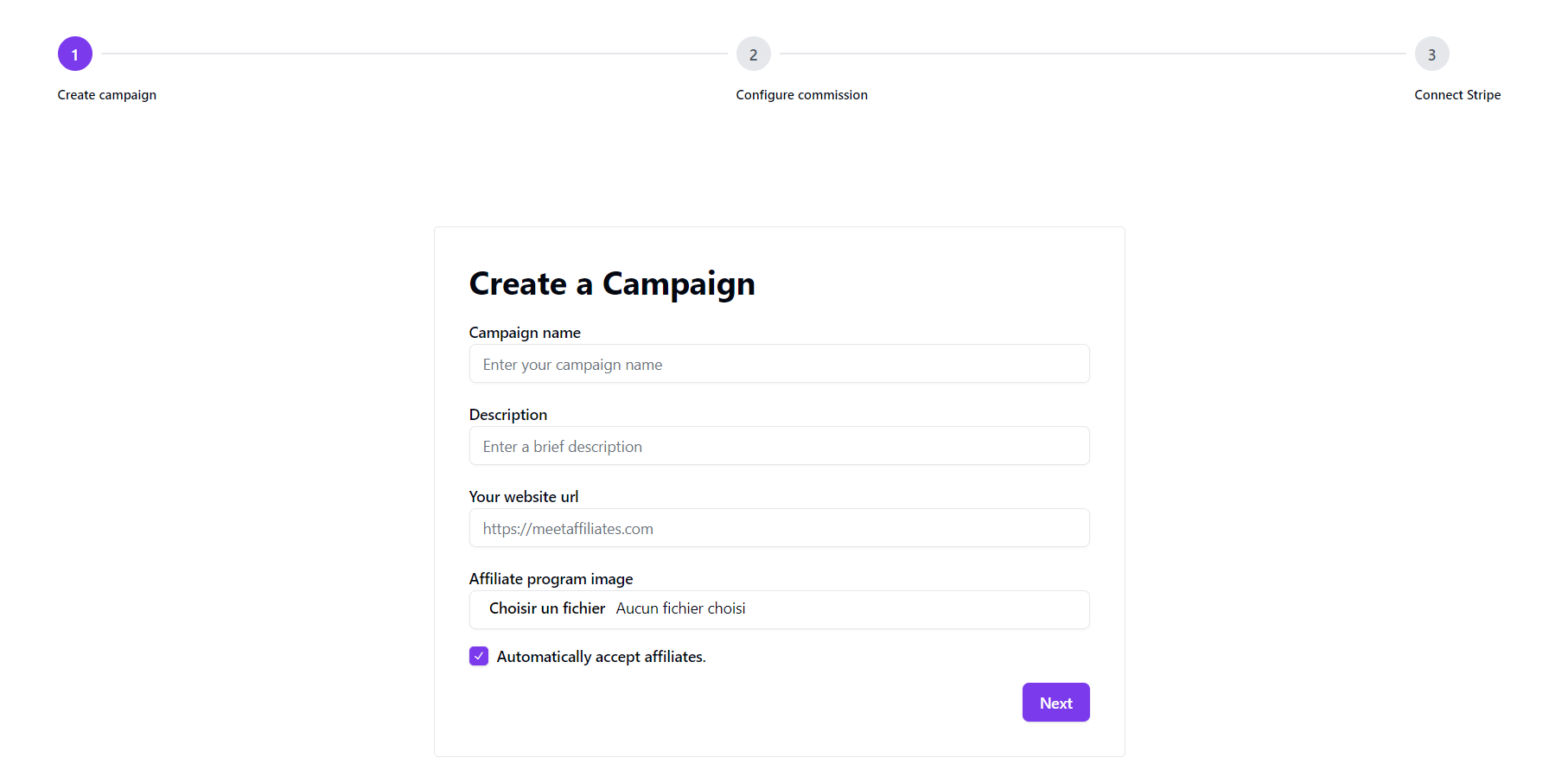Click 'Choisir un fichier' to upload image
The height and width of the screenshot is (783, 1568).
[x=546, y=608]
